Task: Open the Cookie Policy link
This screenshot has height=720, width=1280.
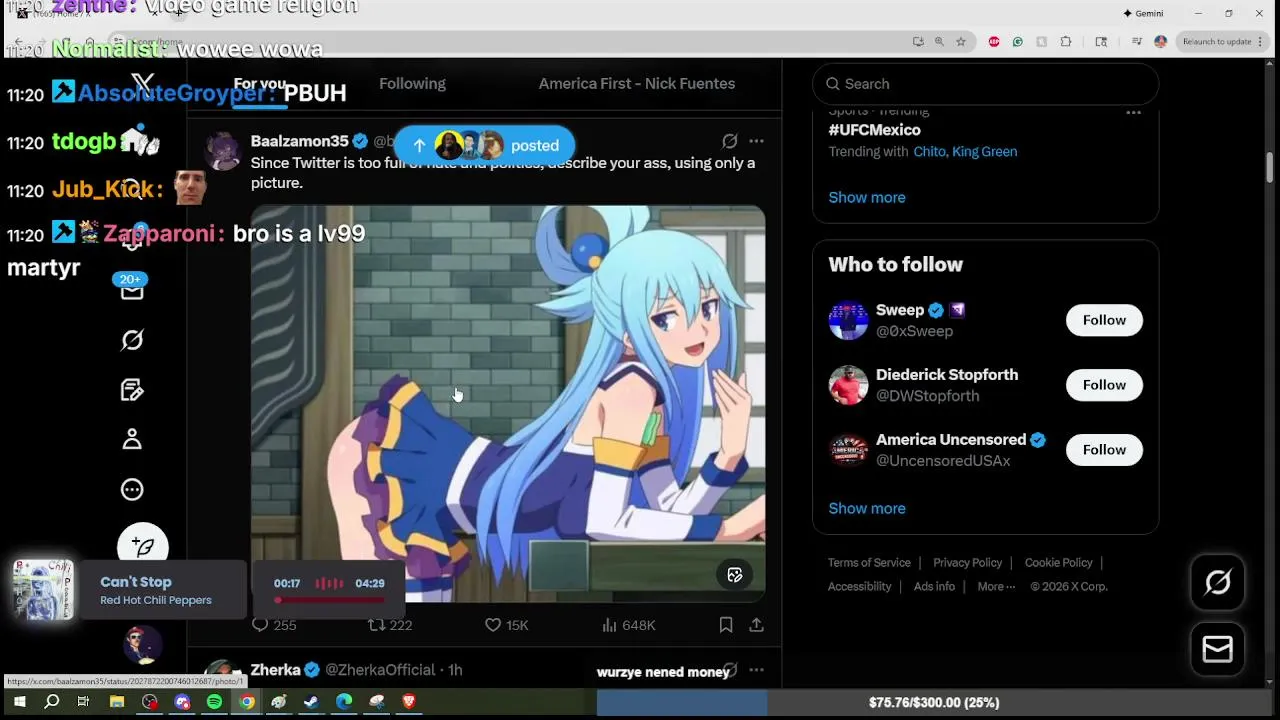Action: (1058, 563)
